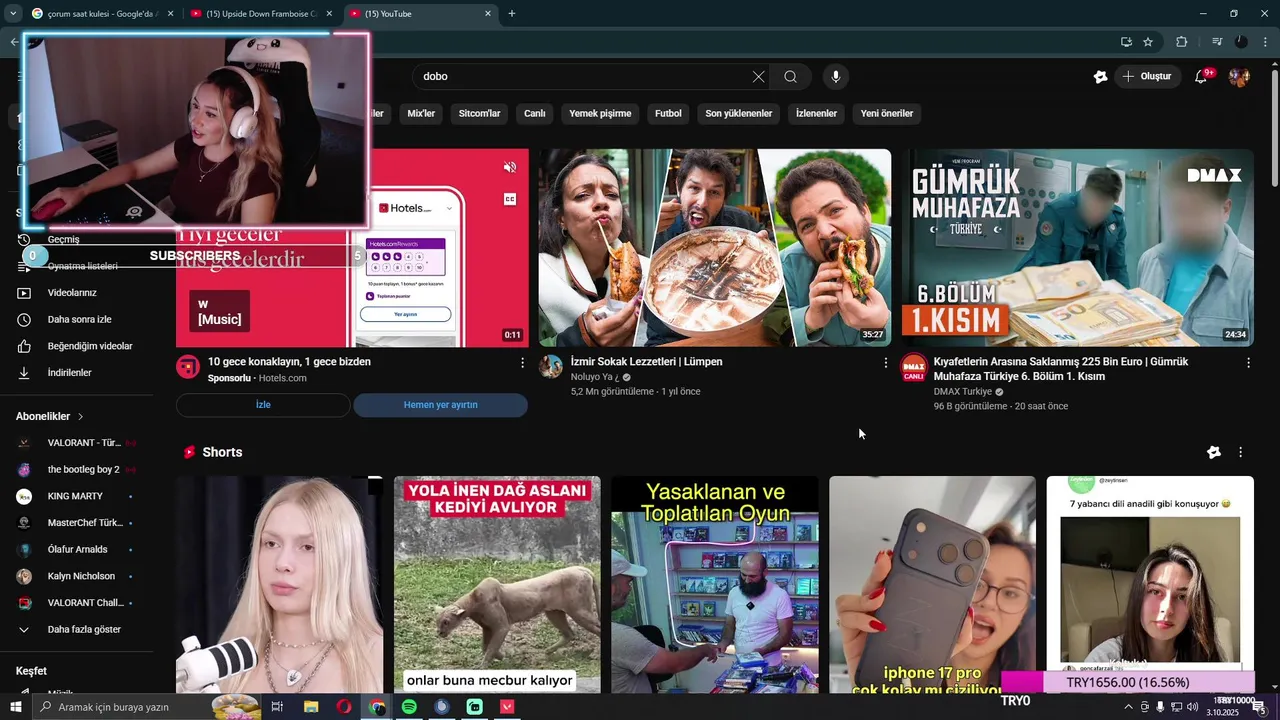Show hidden system tray icons
Image resolution: width=1280 pixels, height=720 pixels.
click(1128, 707)
